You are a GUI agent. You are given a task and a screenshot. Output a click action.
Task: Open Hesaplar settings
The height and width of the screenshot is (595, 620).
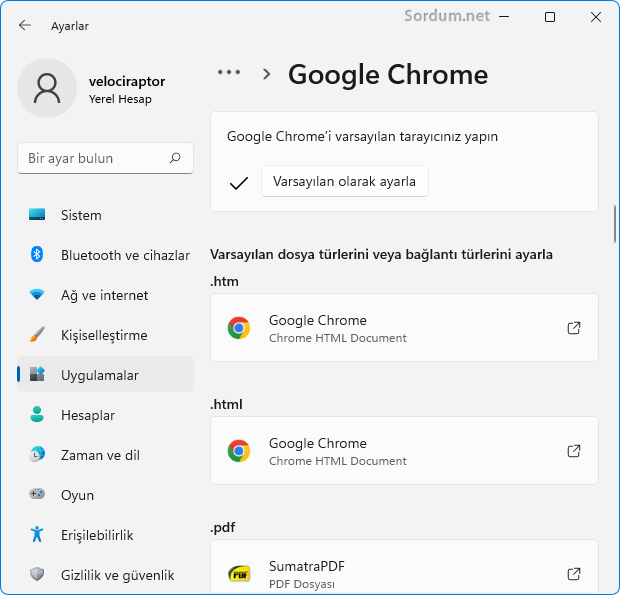click(x=106, y=415)
